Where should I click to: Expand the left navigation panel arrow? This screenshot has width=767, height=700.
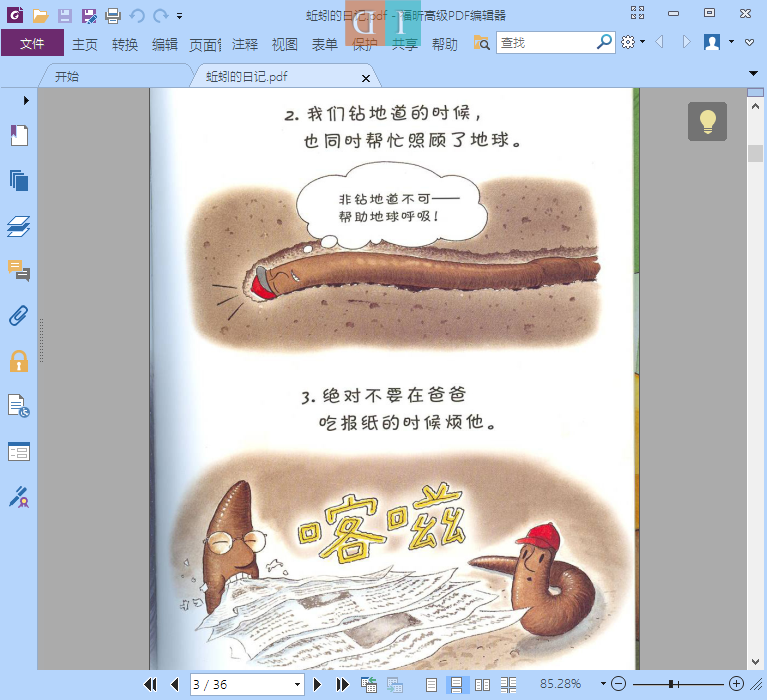coord(26,101)
